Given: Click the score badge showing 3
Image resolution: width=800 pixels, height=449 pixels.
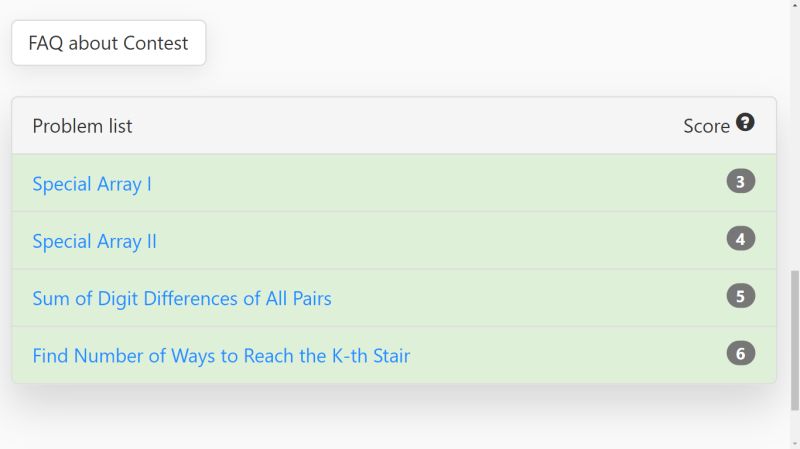Looking at the screenshot, I should (x=741, y=182).
